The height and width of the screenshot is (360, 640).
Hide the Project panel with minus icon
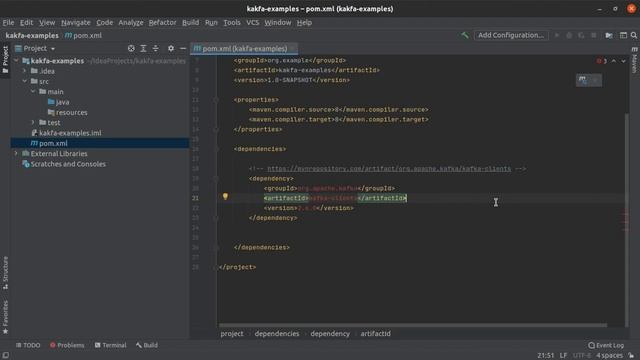183,49
